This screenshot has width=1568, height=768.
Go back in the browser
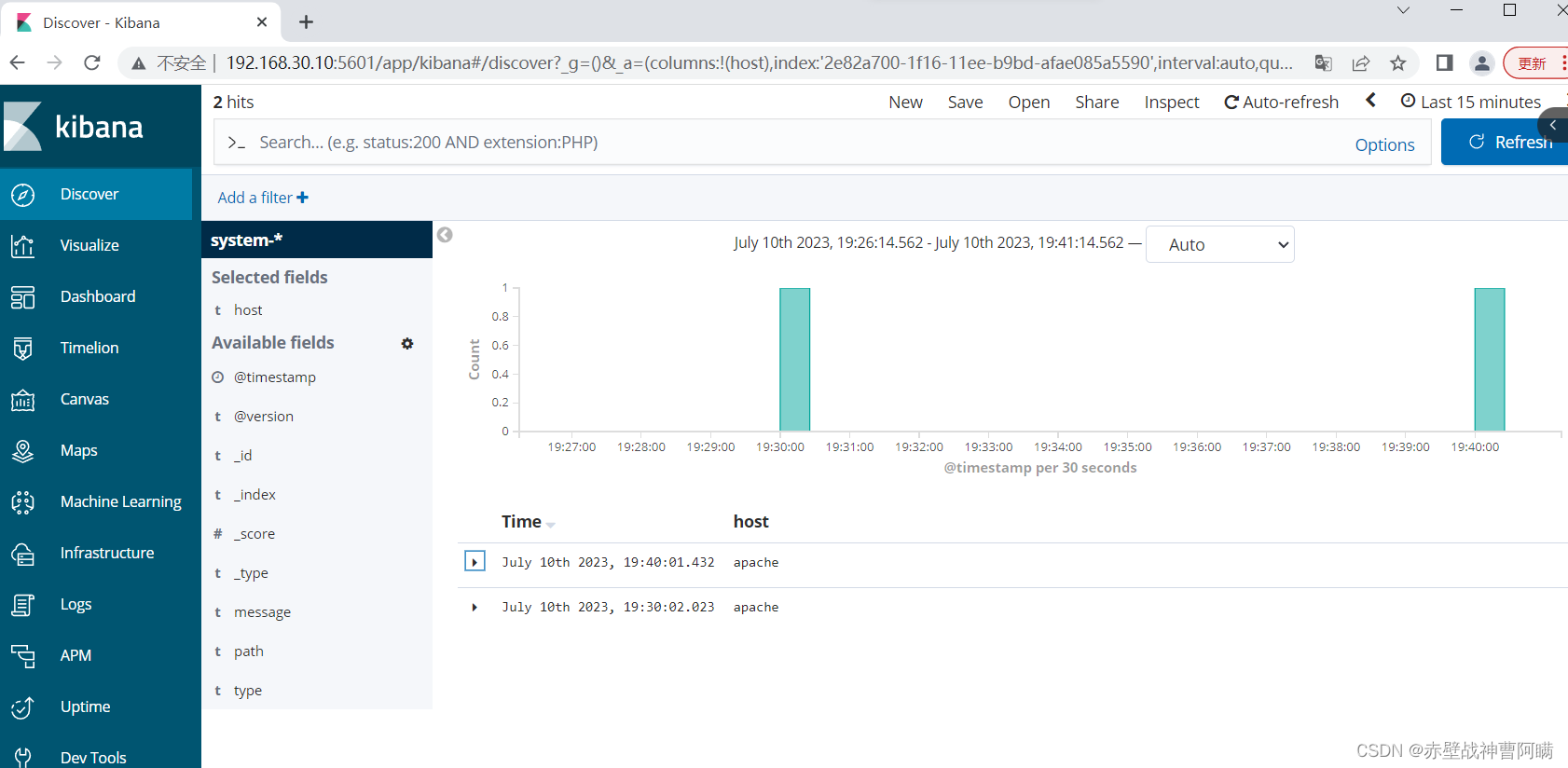click(17, 62)
